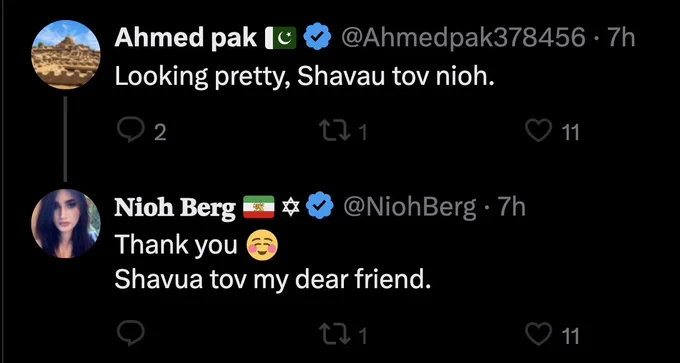Open Nioh Berg's profile picture
The image size is (680, 363).
tap(65, 223)
